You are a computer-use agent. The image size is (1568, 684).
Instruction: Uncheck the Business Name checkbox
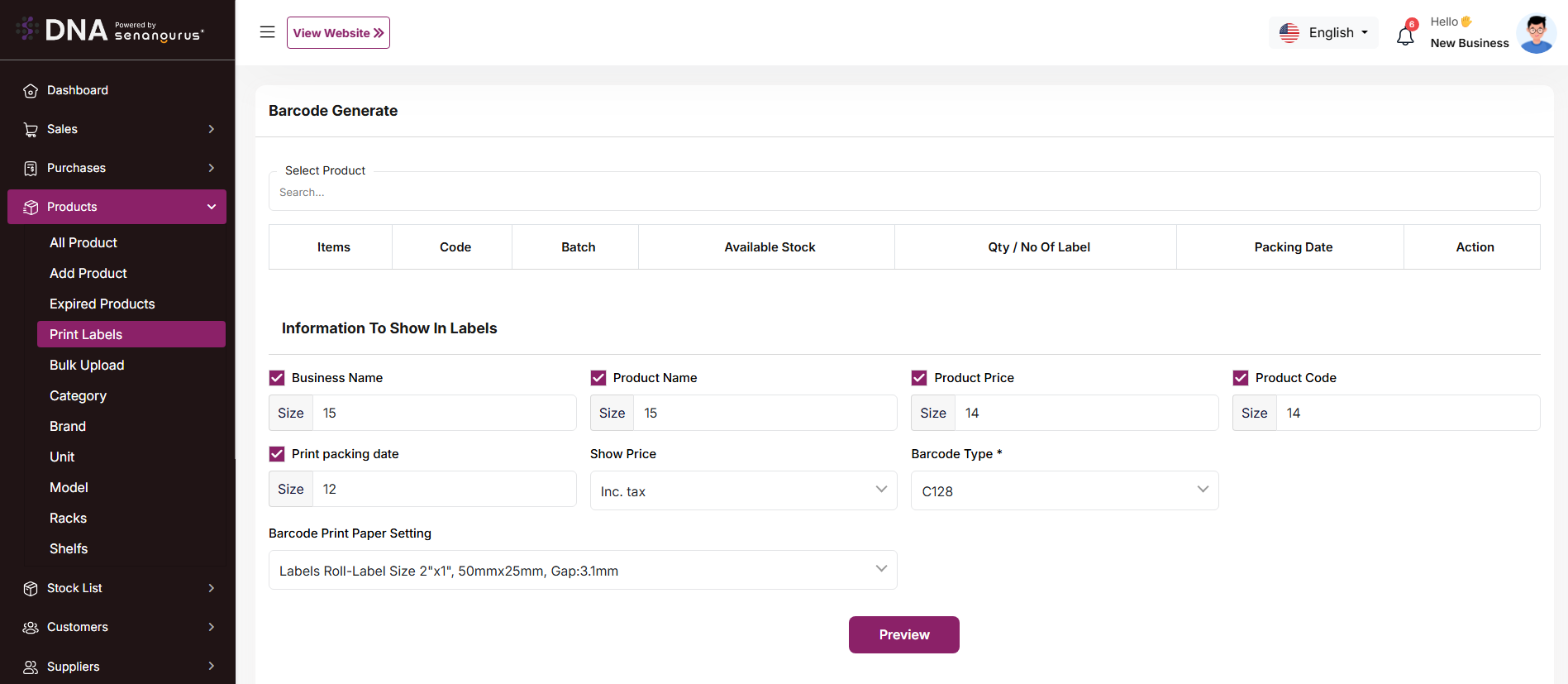pos(277,378)
